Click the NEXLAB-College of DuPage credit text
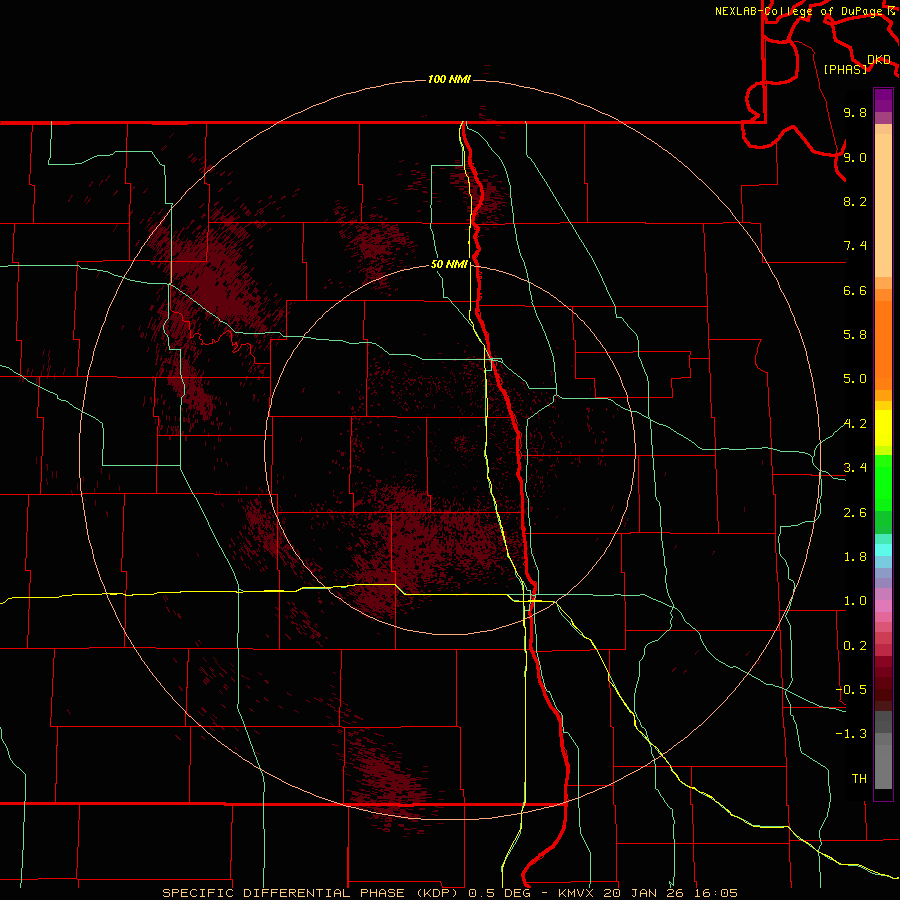This screenshot has height=900, width=900. pos(800,11)
